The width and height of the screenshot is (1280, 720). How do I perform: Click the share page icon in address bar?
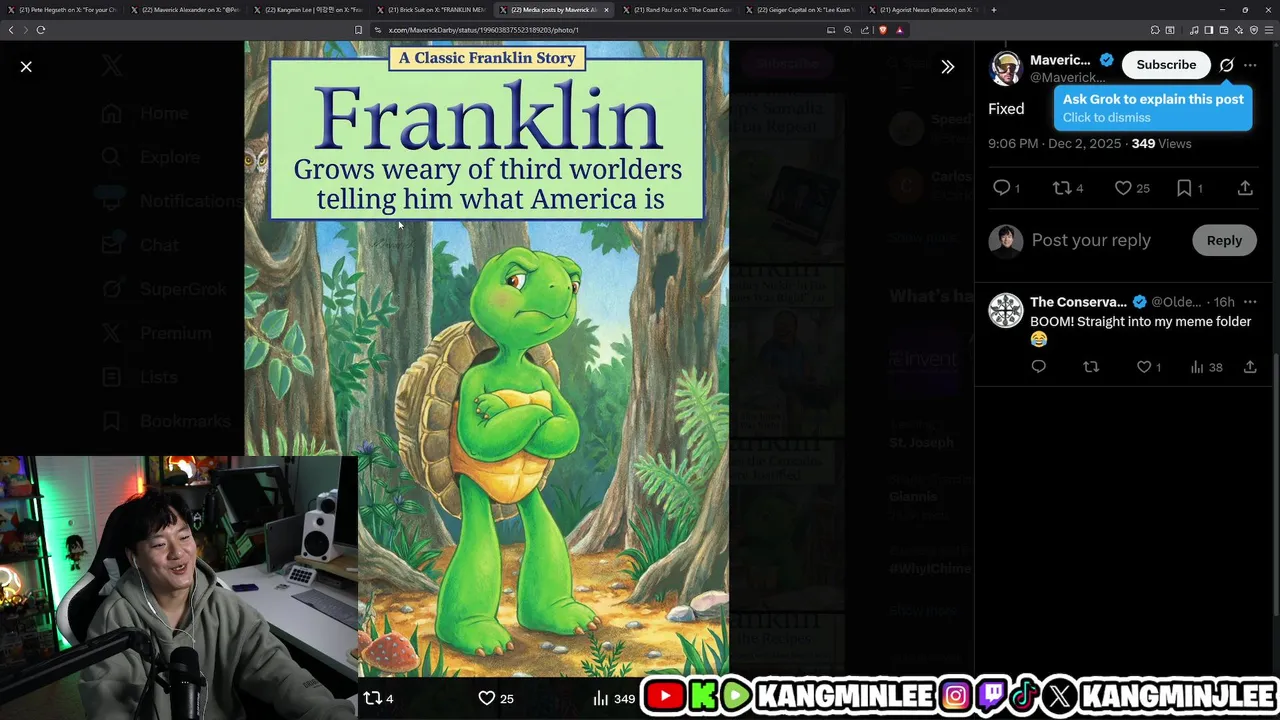point(865,30)
